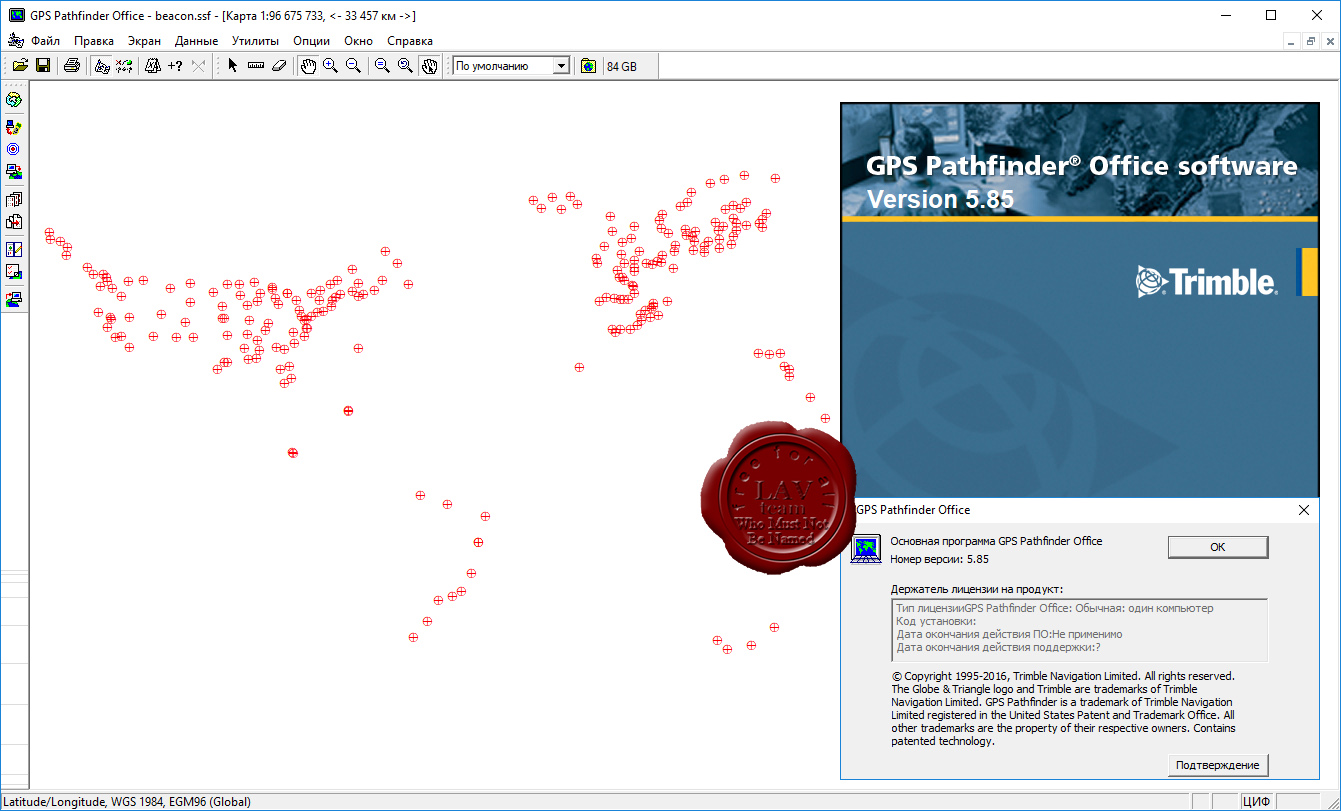1341x811 pixels.
Task: Click the license holder information box
Action: pyautogui.click(x=1079, y=629)
